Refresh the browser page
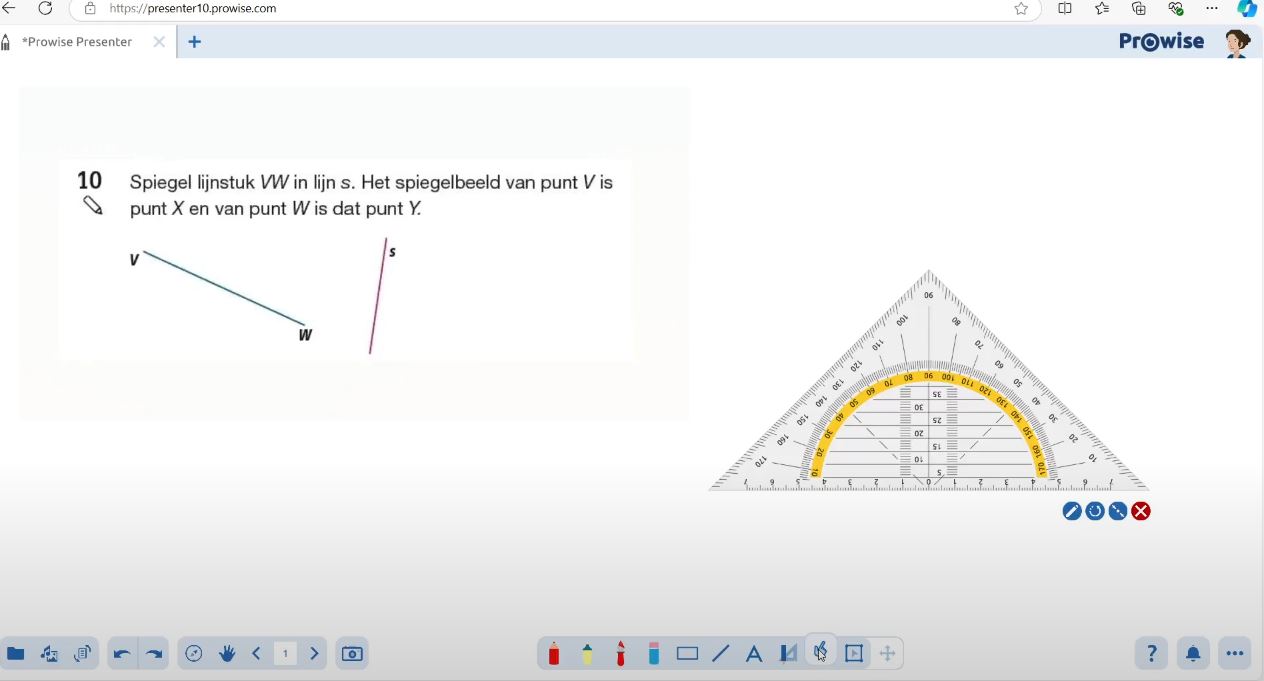Viewport: 1264px width, 681px height. pos(45,9)
